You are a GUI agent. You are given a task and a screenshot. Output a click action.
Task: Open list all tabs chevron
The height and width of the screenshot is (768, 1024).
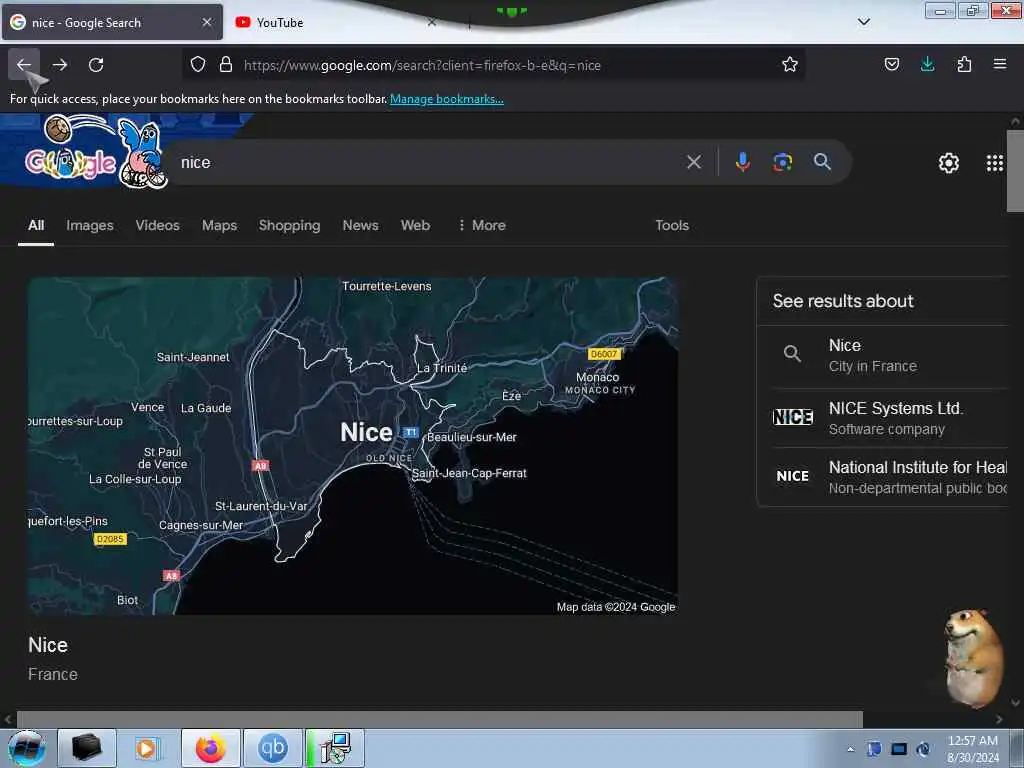coord(863,22)
